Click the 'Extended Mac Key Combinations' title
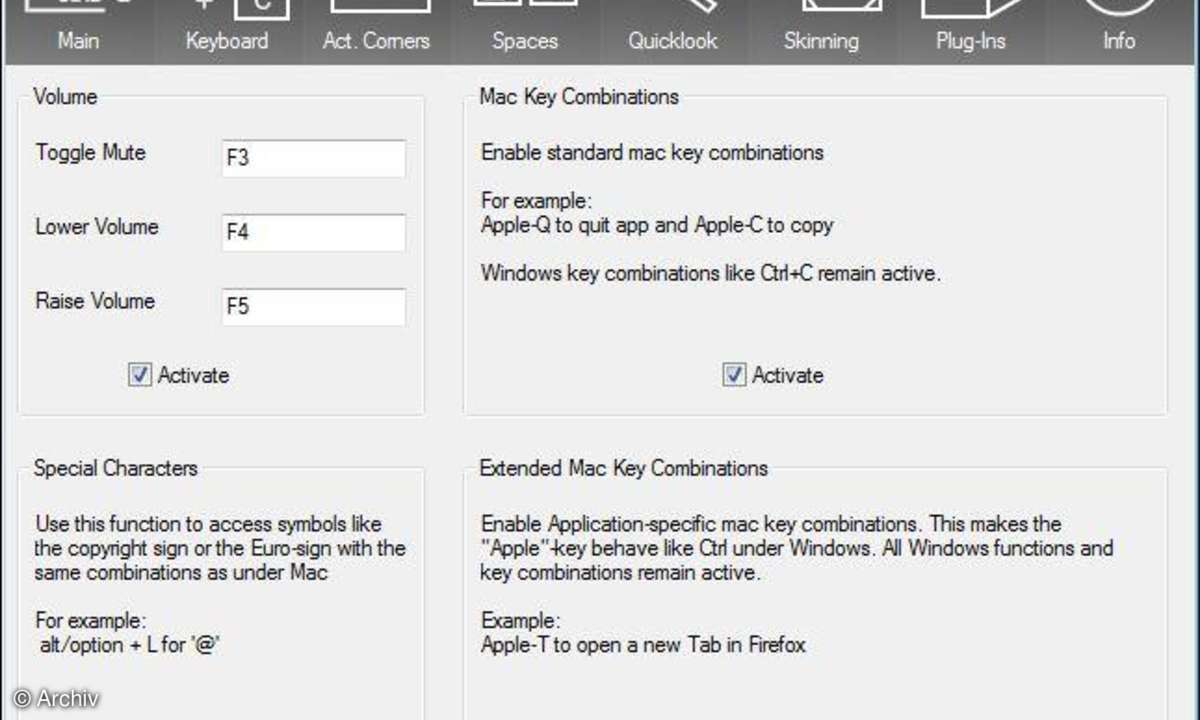 [624, 468]
